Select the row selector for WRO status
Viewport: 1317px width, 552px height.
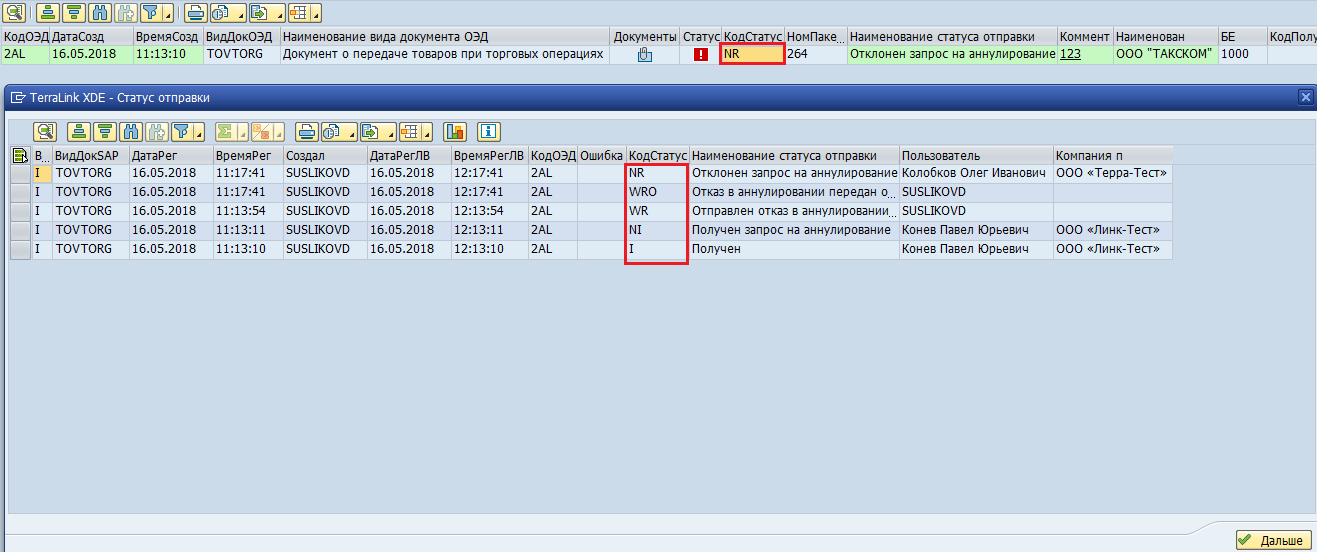(x=20, y=192)
